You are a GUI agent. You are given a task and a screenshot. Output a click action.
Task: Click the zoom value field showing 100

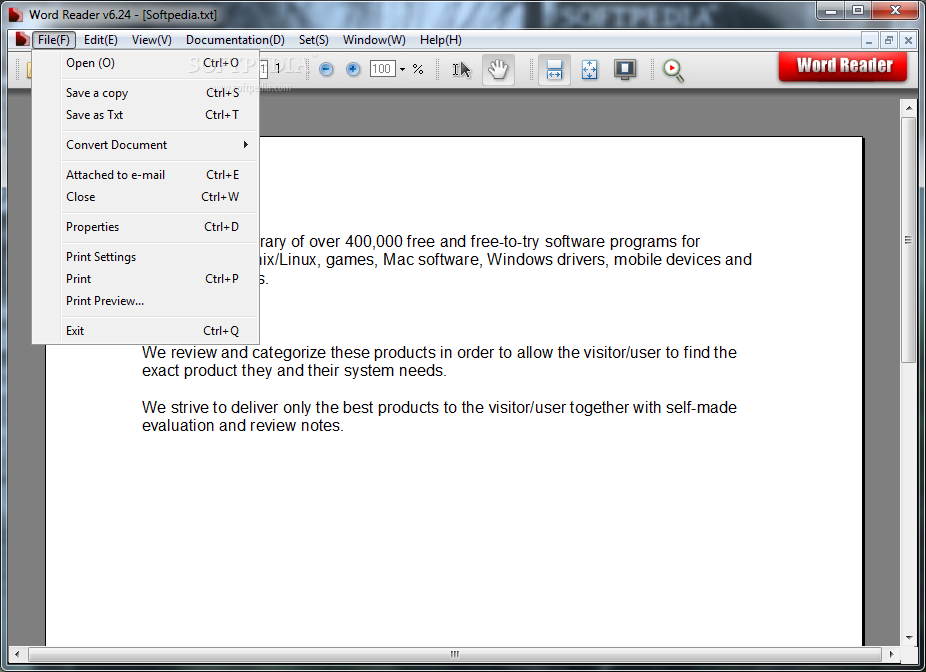click(382, 69)
